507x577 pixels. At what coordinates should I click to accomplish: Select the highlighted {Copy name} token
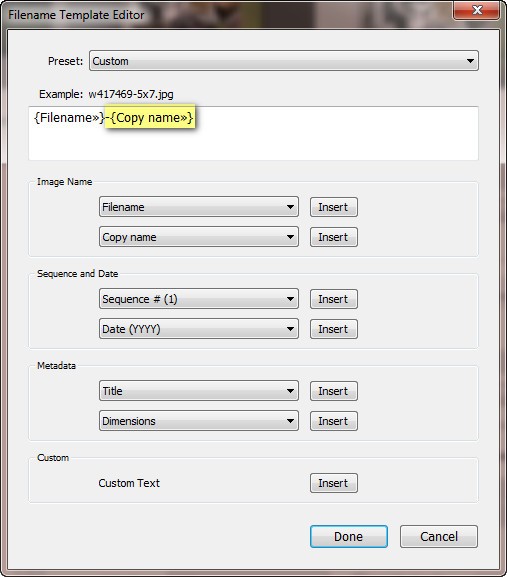[x=152, y=118]
